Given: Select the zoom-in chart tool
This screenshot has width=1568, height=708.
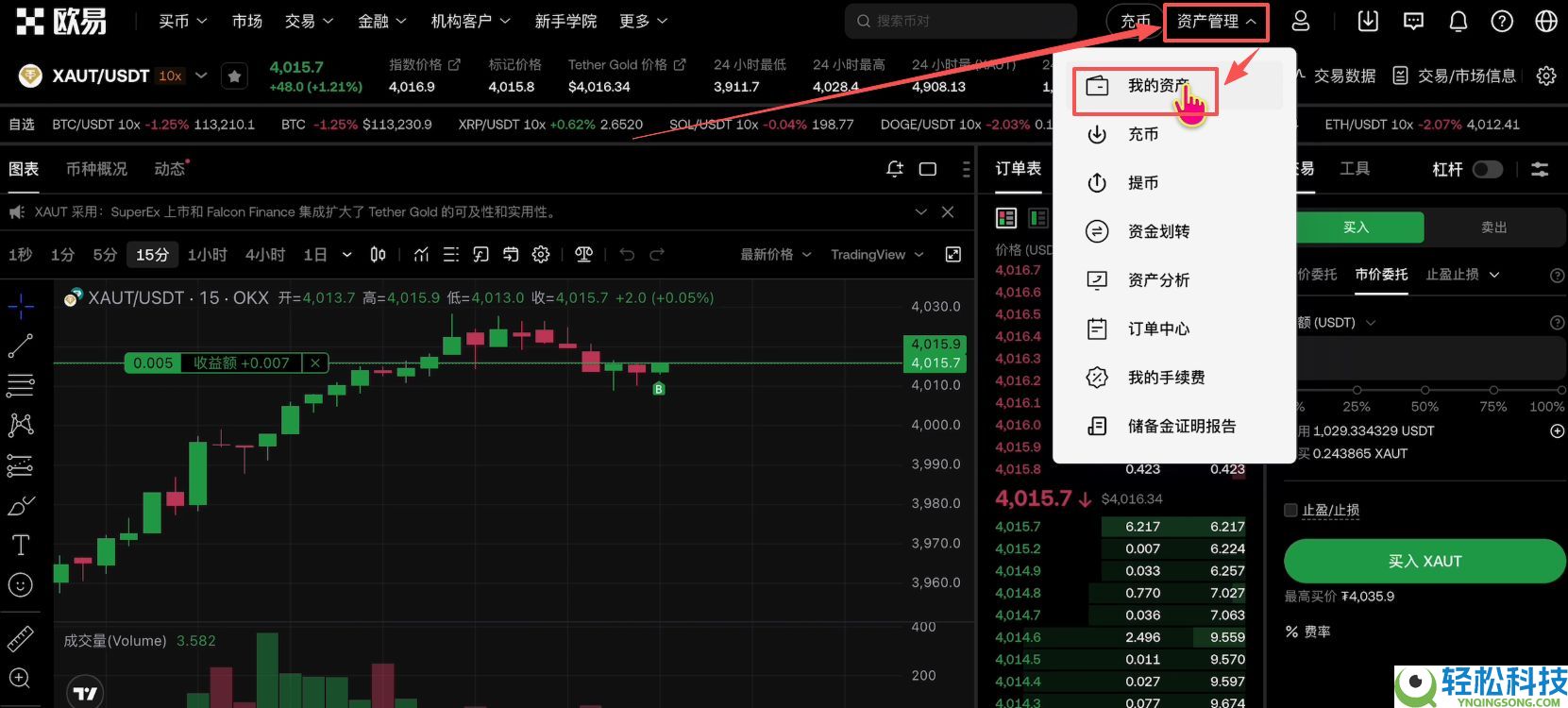Looking at the screenshot, I should click(21, 678).
